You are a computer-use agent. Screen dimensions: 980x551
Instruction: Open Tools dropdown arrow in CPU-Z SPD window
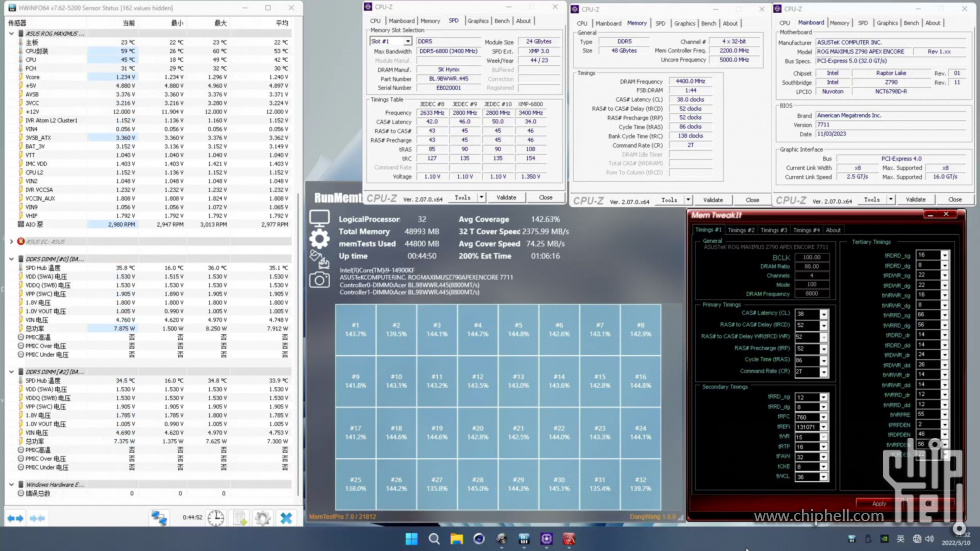point(481,197)
